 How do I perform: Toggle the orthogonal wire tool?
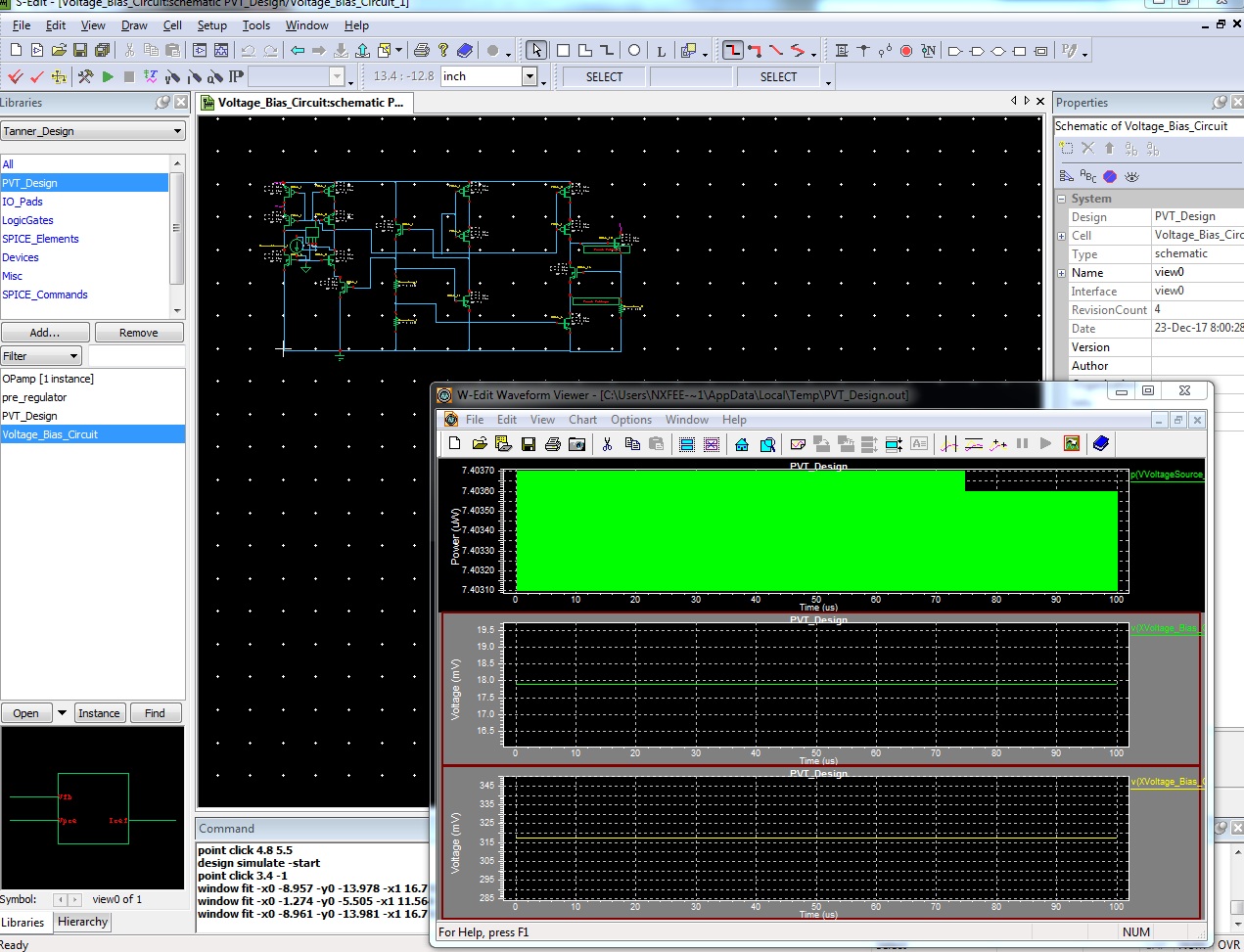(733, 50)
